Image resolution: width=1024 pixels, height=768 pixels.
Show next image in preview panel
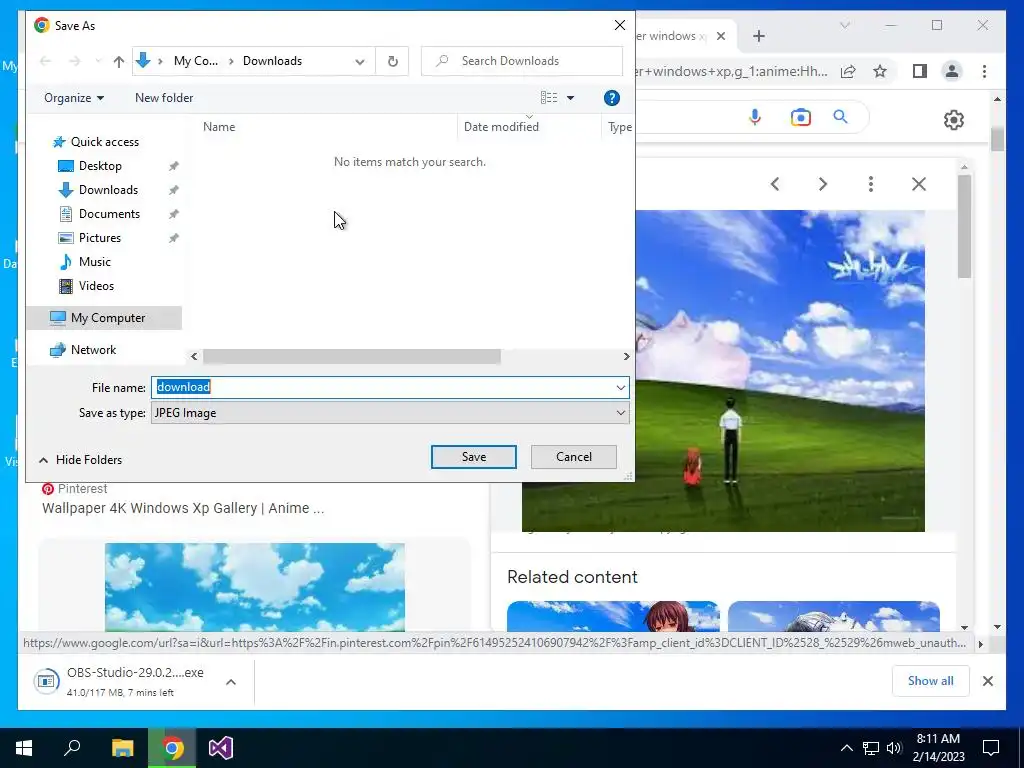[823, 184]
